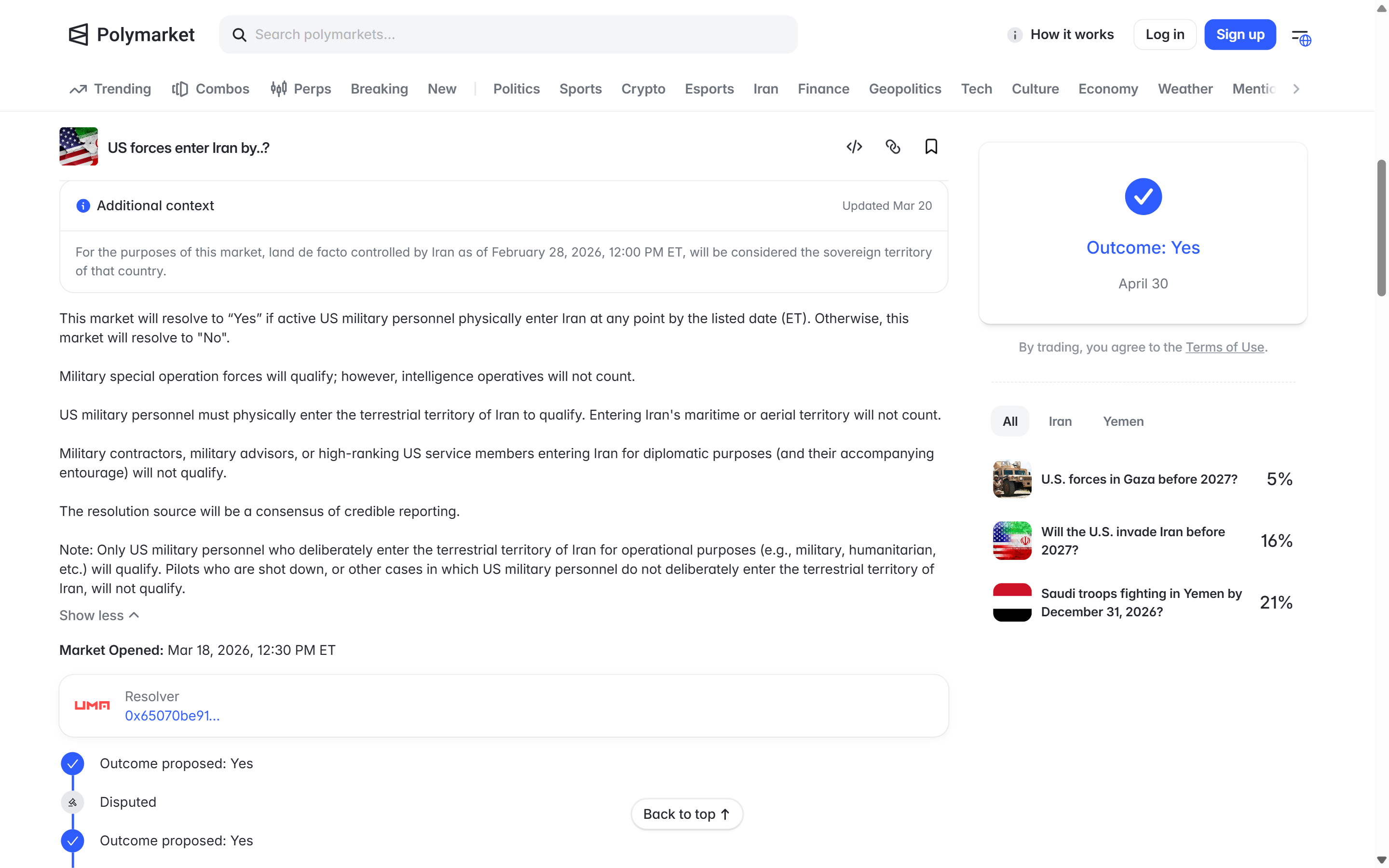
Task: Click the Polymarket logo
Action: tap(132, 34)
